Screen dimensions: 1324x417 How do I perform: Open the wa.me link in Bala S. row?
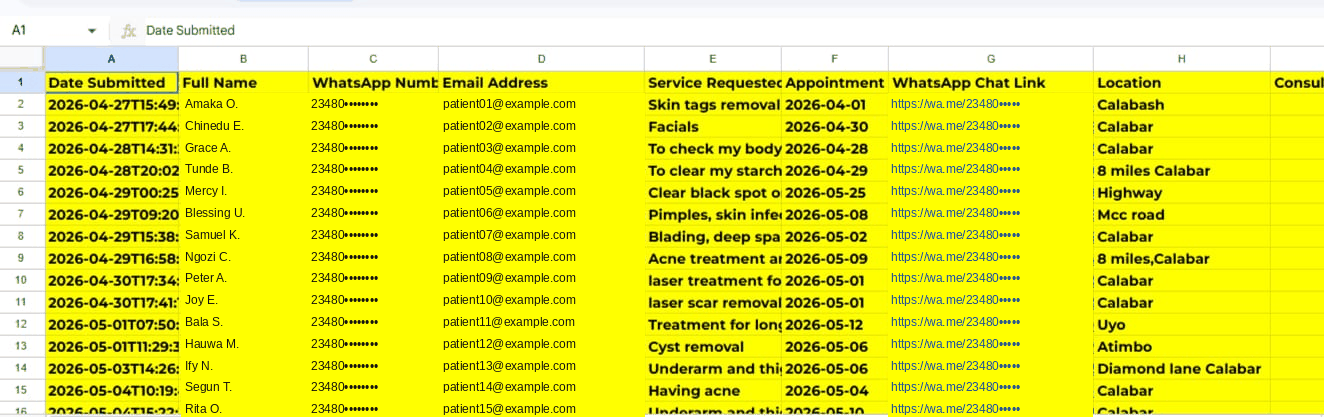coord(955,322)
